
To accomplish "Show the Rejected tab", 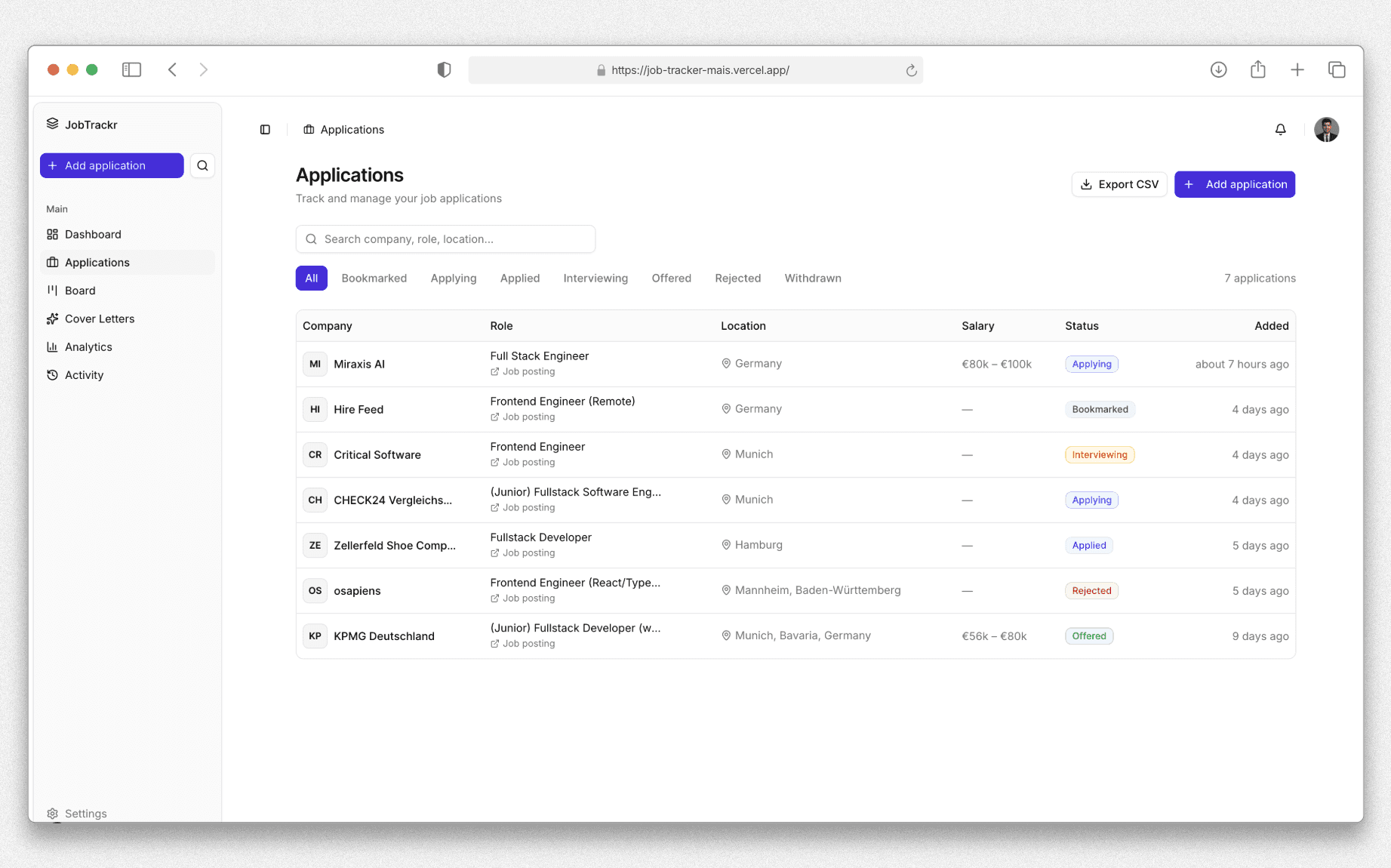I will (x=737, y=278).
